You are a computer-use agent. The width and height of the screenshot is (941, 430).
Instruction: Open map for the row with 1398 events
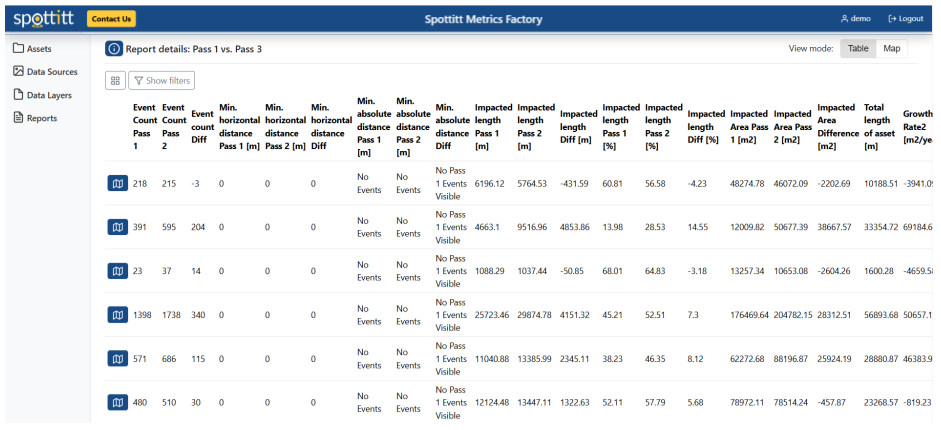click(x=117, y=315)
